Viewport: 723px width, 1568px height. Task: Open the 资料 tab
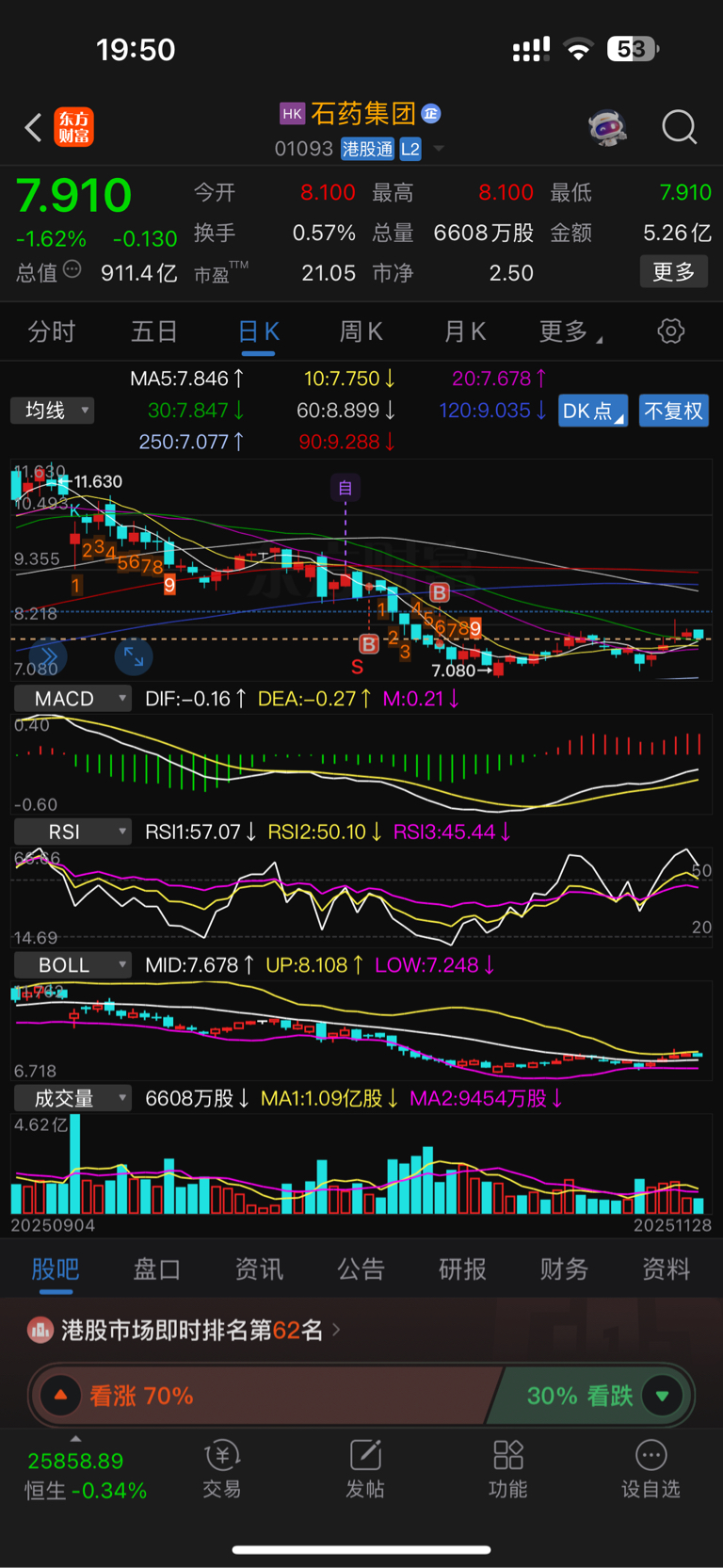pyautogui.click(x=666, y=1269)
